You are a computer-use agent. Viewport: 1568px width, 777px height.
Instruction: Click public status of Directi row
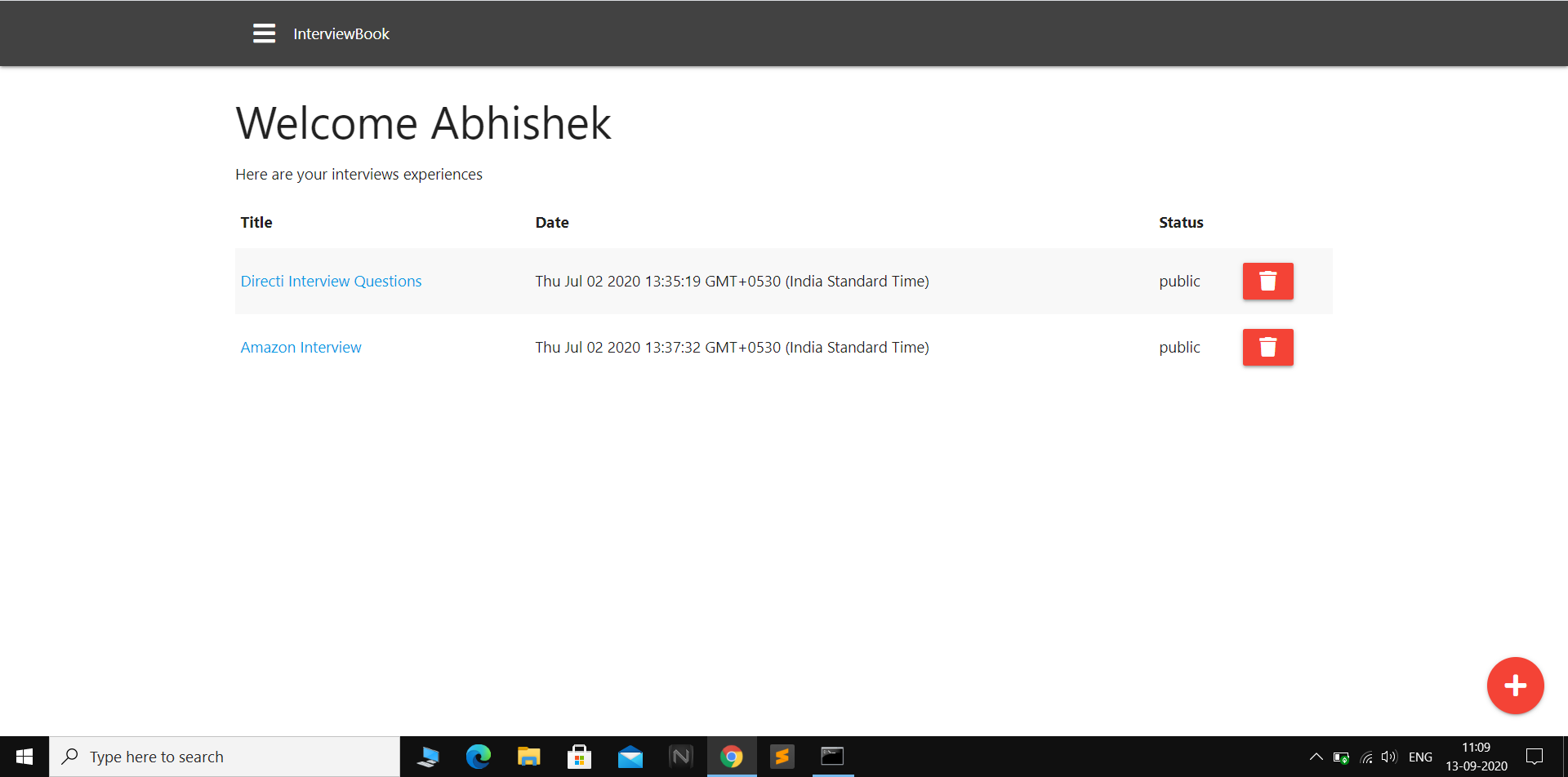[x=1179, y=281]
